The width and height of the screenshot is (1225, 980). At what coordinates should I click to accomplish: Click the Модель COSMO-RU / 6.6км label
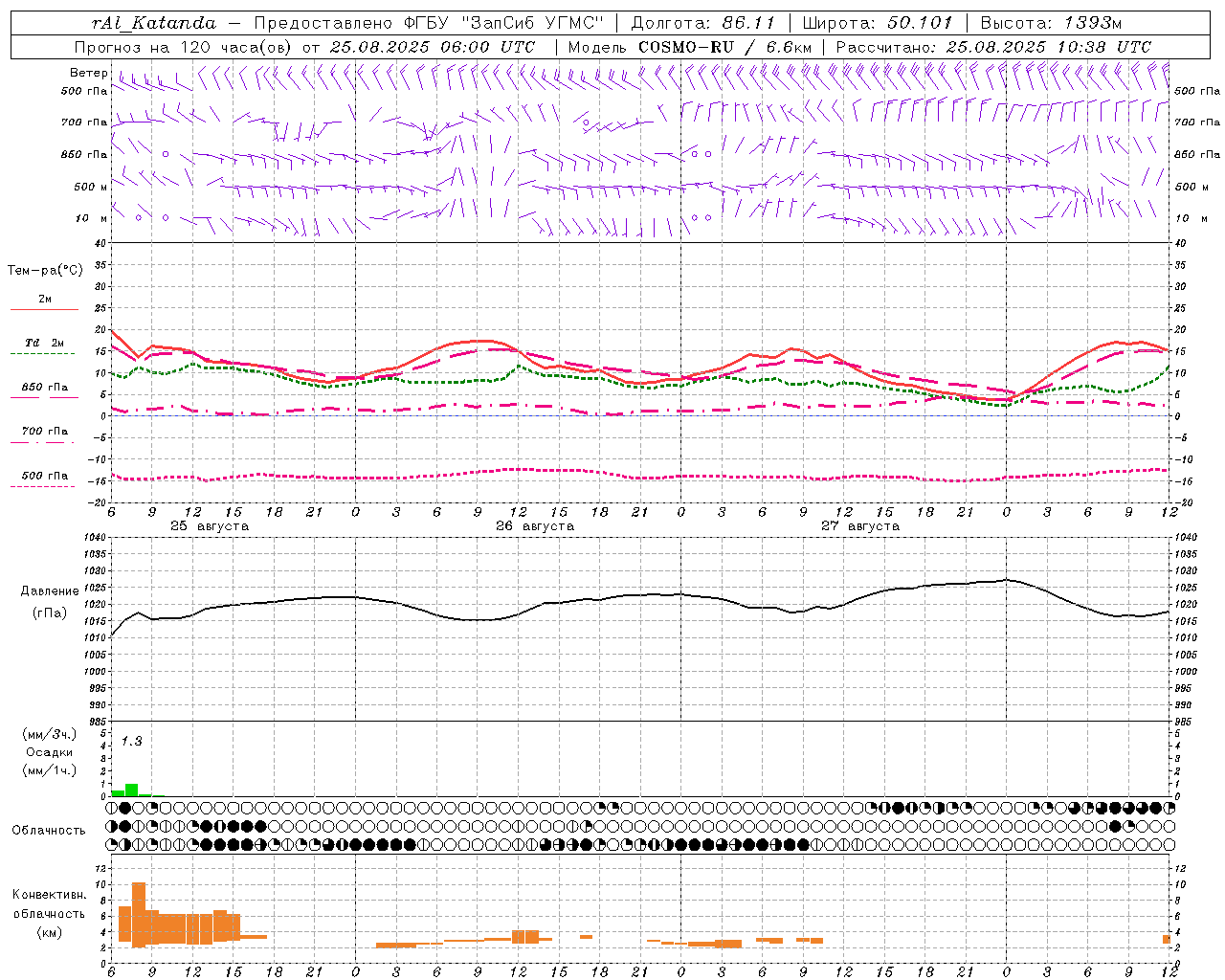tap(690, 47)
